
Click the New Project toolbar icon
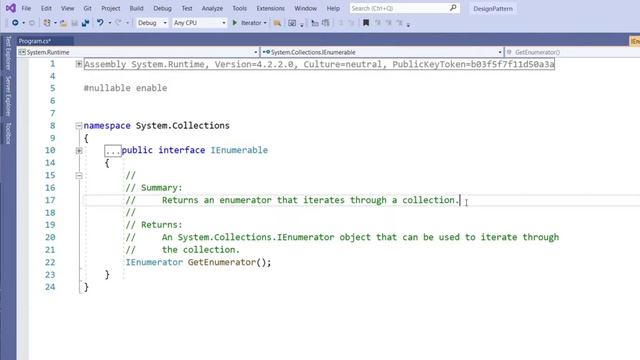47,23
